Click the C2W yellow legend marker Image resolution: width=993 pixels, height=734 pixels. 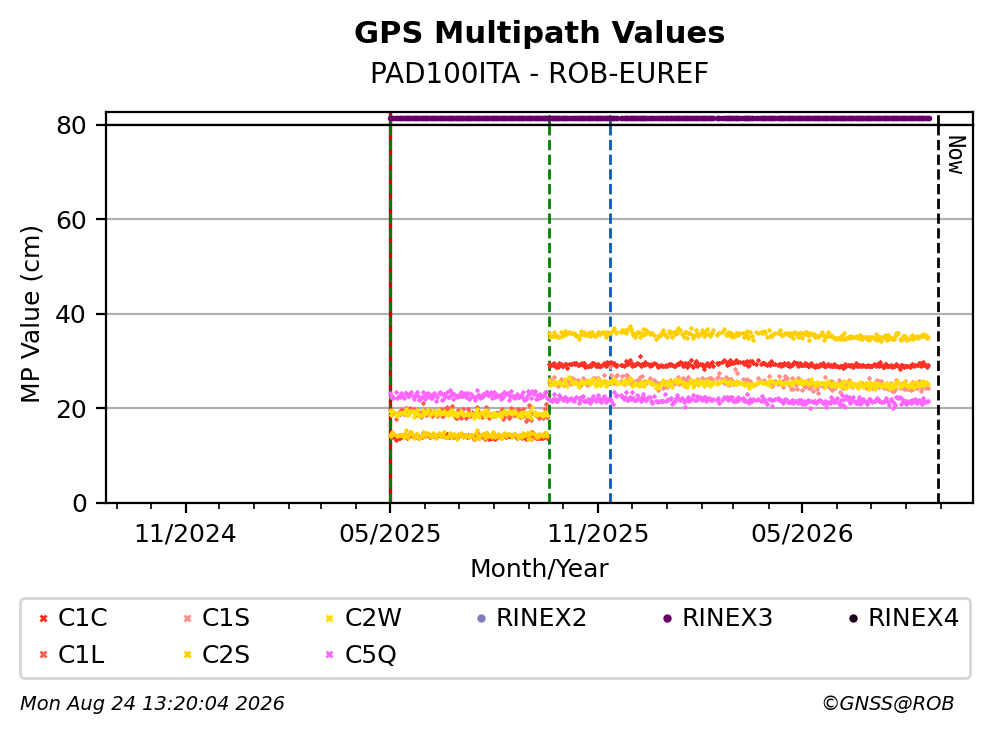[x=329, y=618]
